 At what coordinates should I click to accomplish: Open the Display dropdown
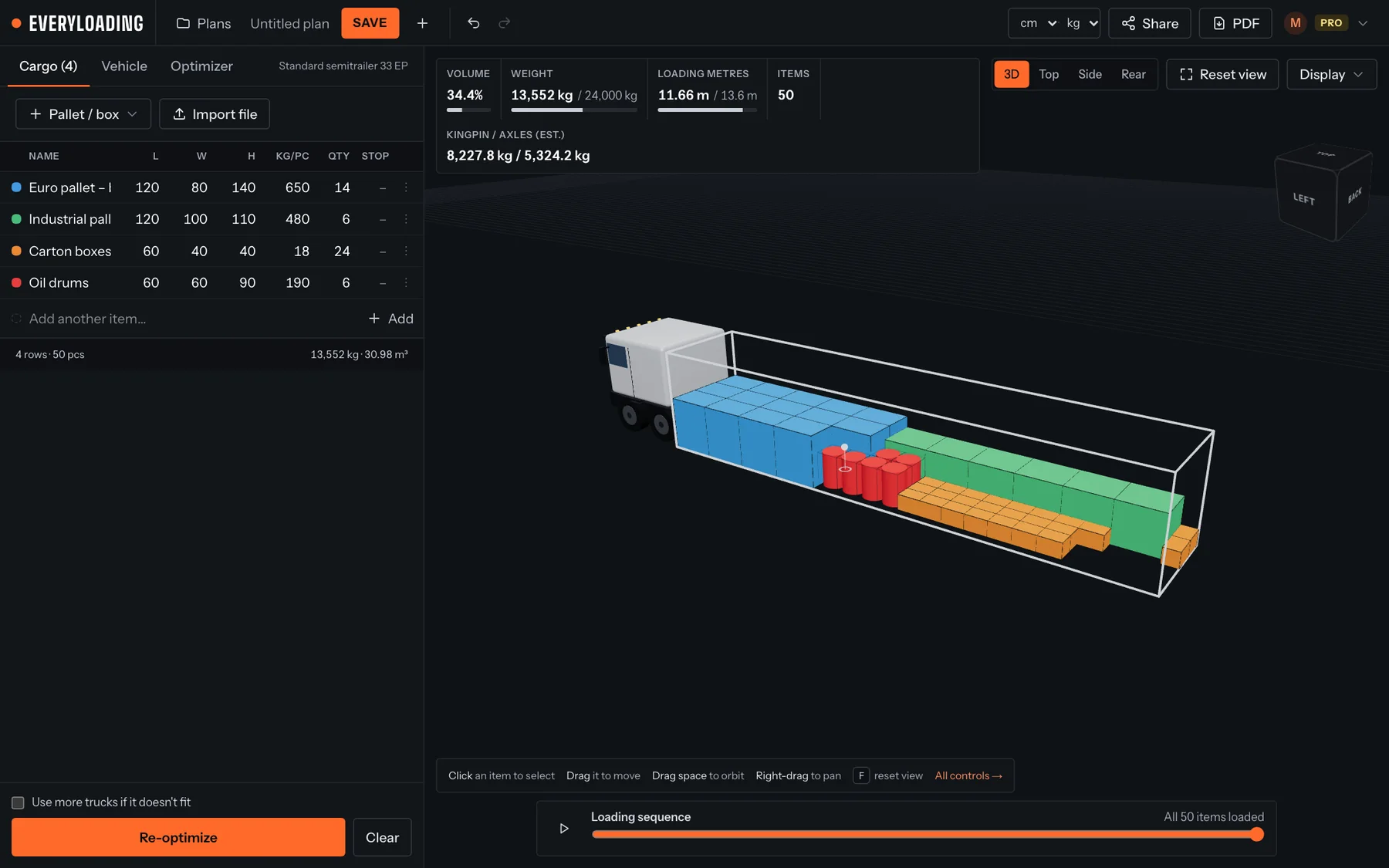point(1331,74)
